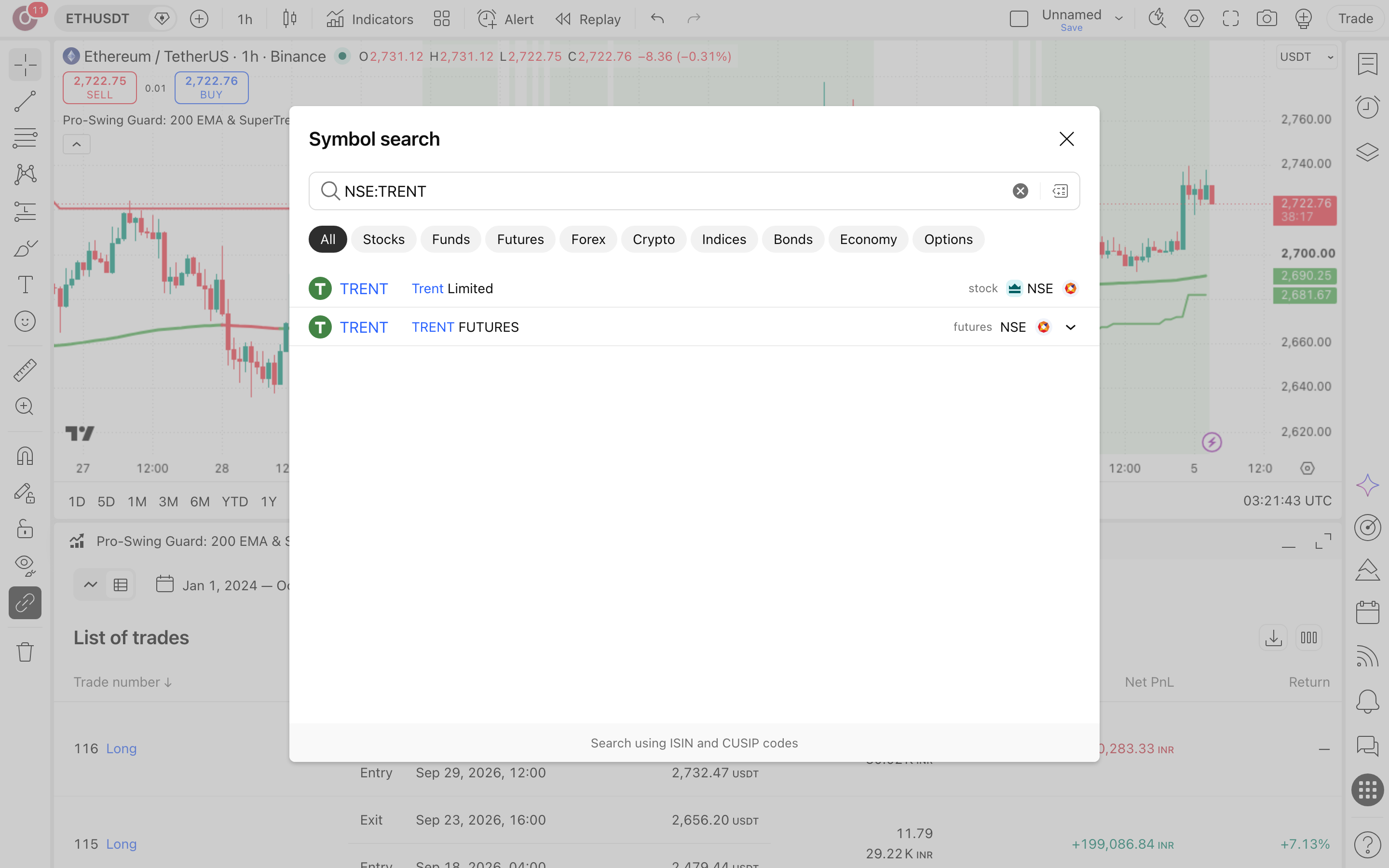Open chart settings hexagon icon
Screen dimensions: 1389x868
(1194, 19)
